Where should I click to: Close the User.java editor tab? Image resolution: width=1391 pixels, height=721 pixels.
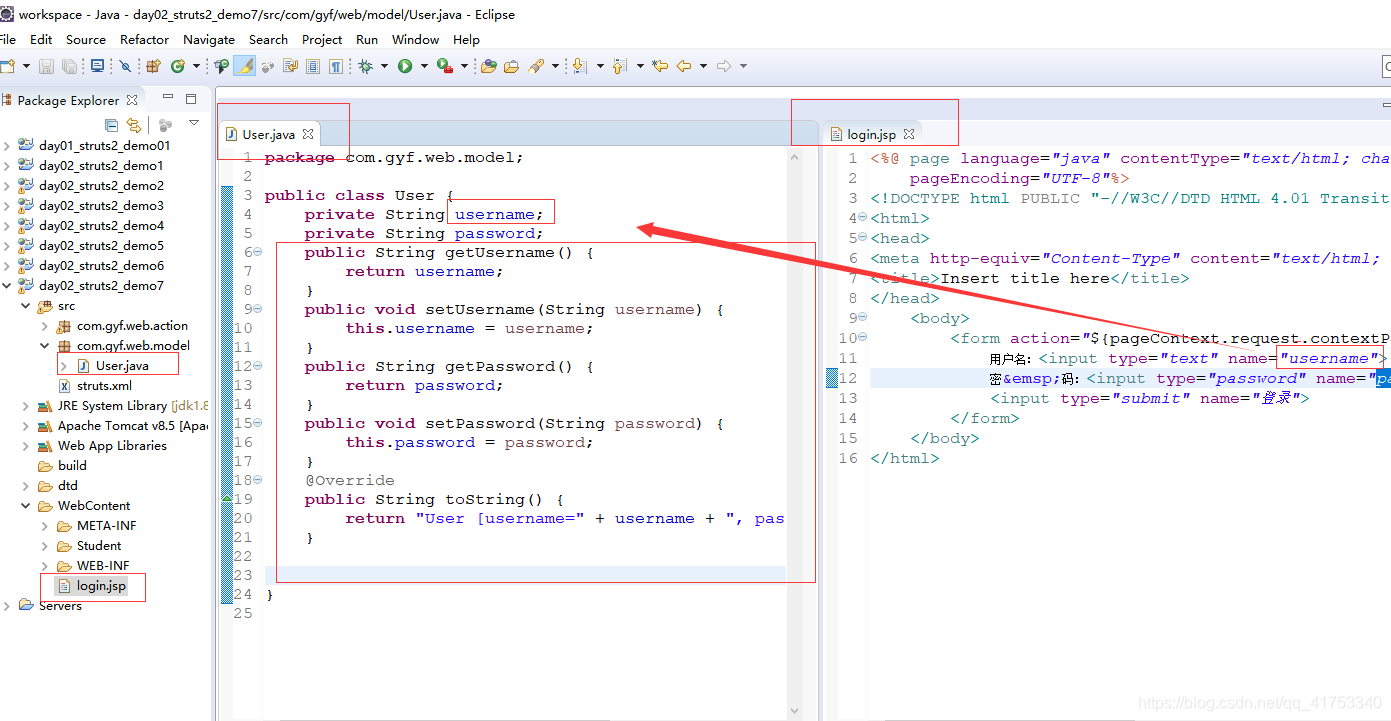pos(308,134)
